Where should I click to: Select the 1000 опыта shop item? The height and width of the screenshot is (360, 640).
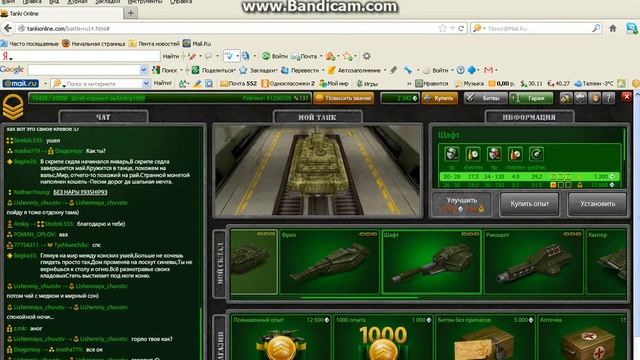tap(383, 338)
